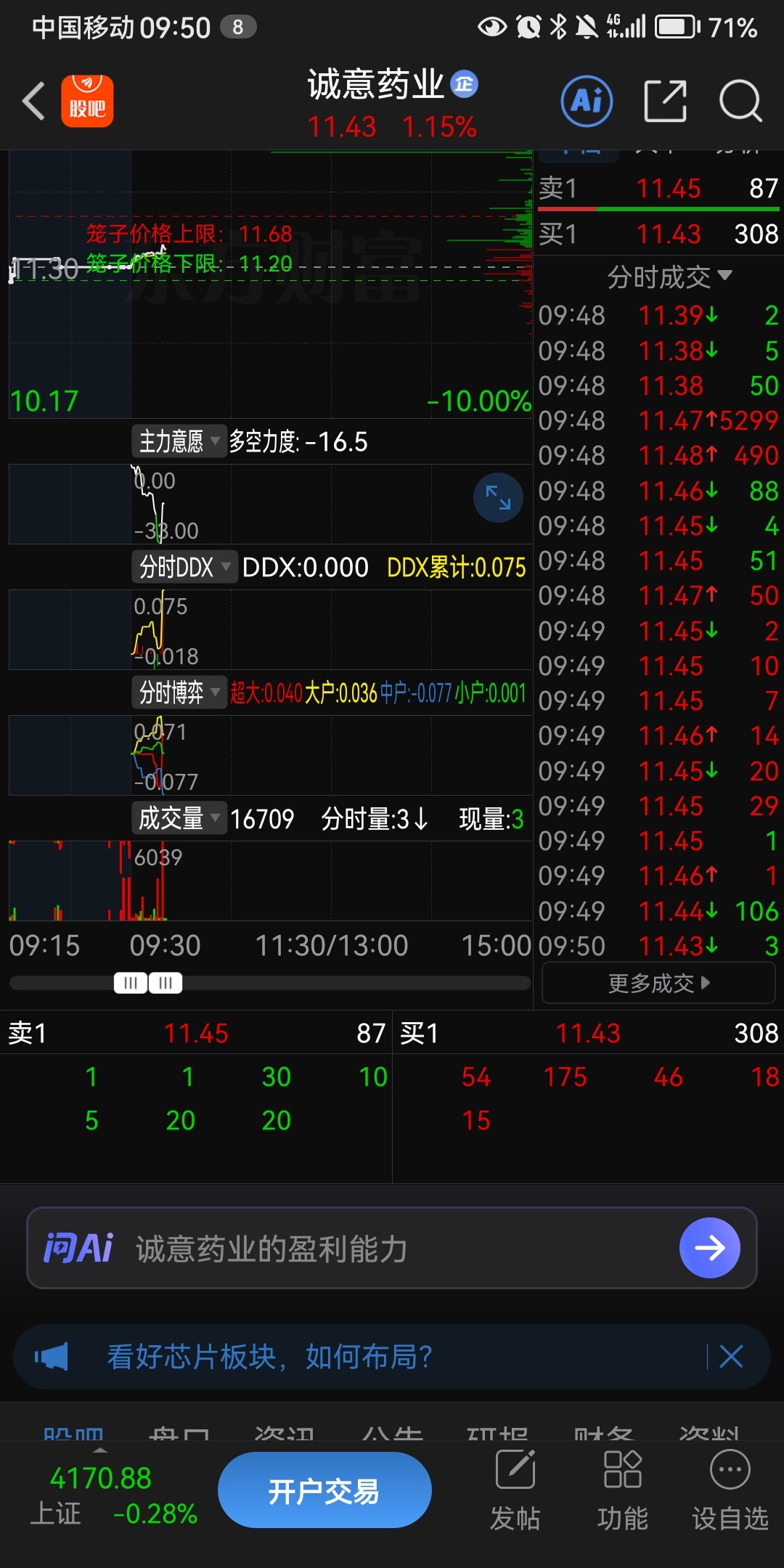The image size is (784, 1568).
Task: Open 成交量 indicator dropdown
Action: click(x=179, y=818)
